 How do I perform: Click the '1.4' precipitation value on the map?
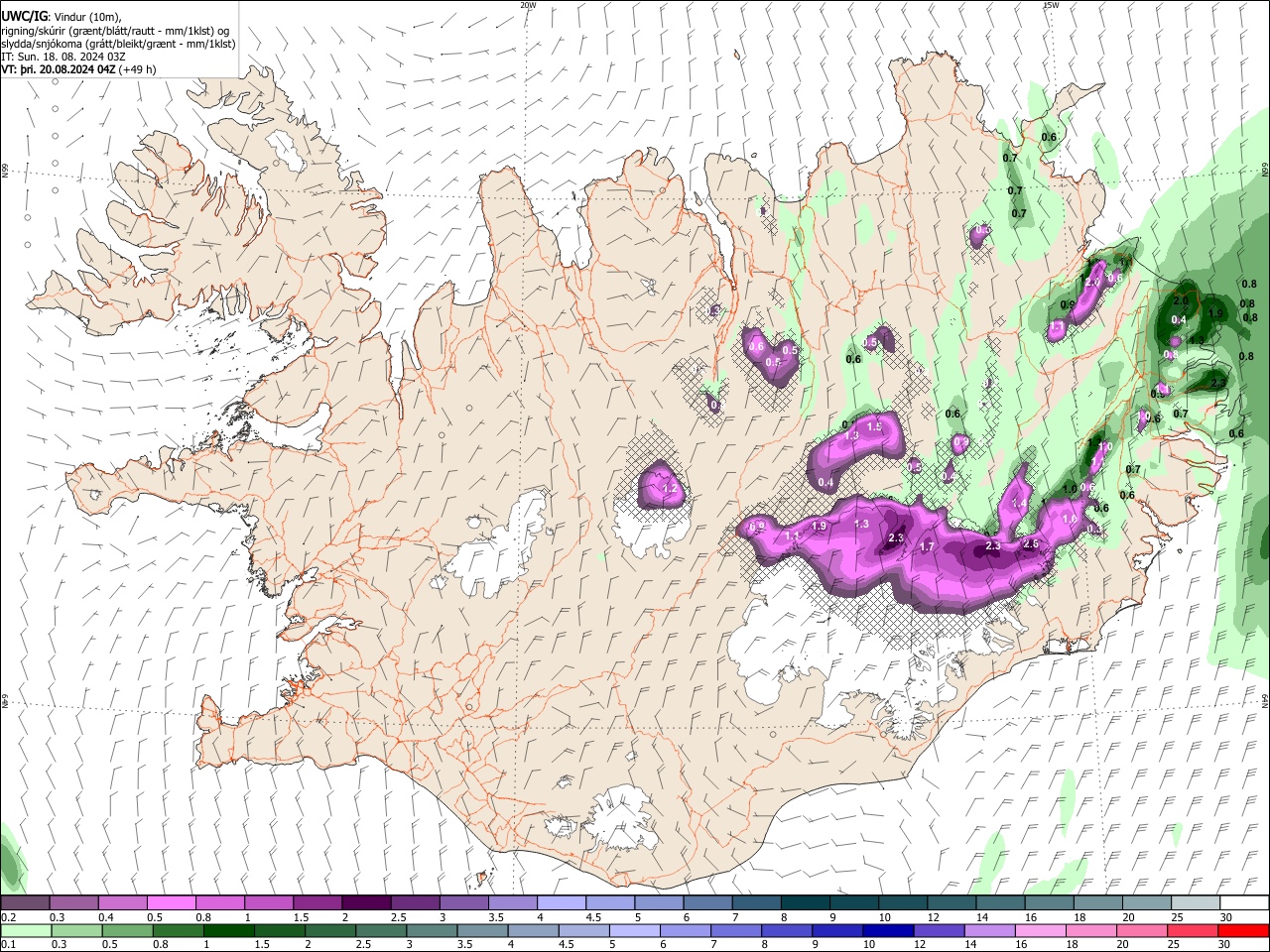click(1019, 504)
